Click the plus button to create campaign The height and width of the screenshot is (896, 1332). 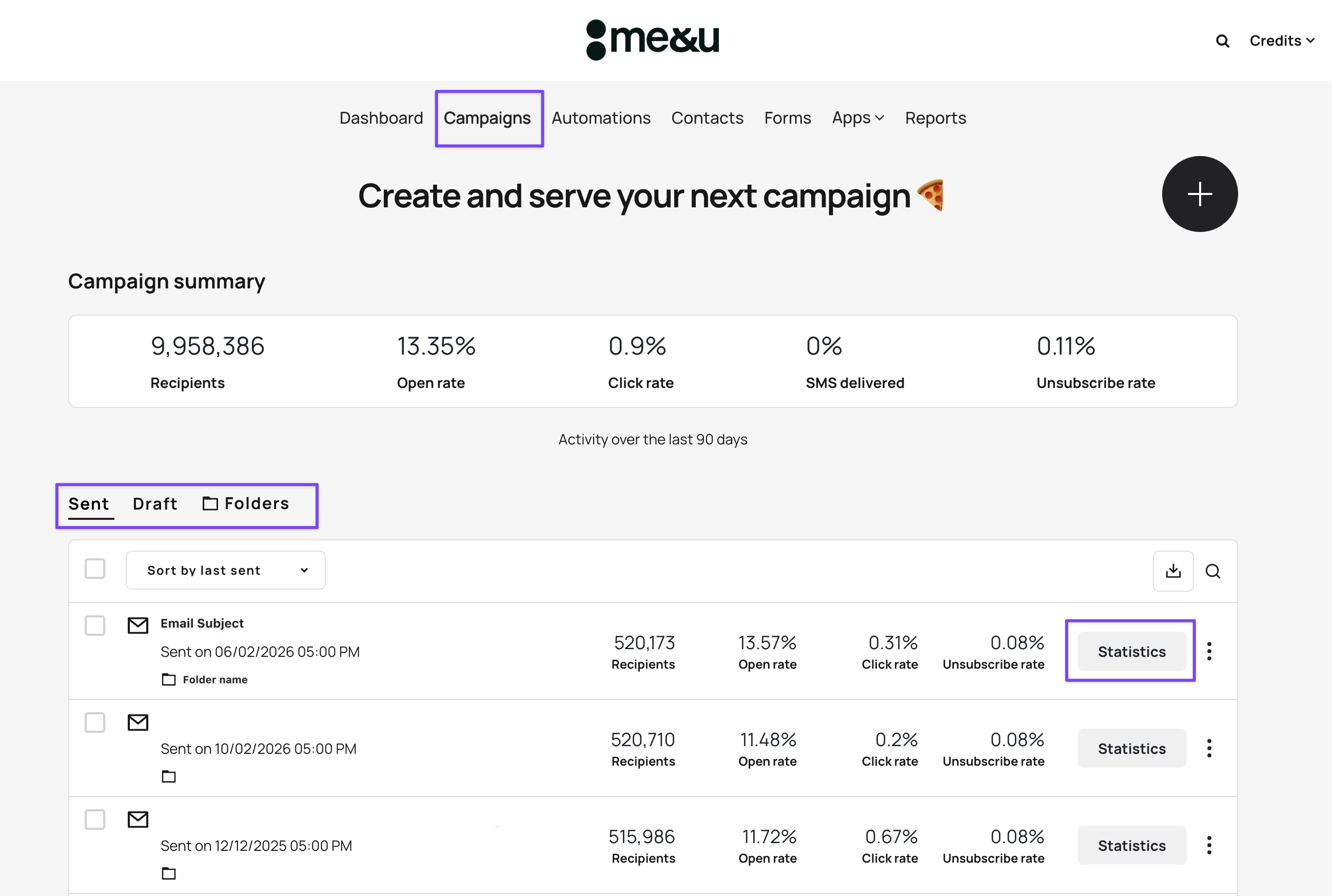1200,194
